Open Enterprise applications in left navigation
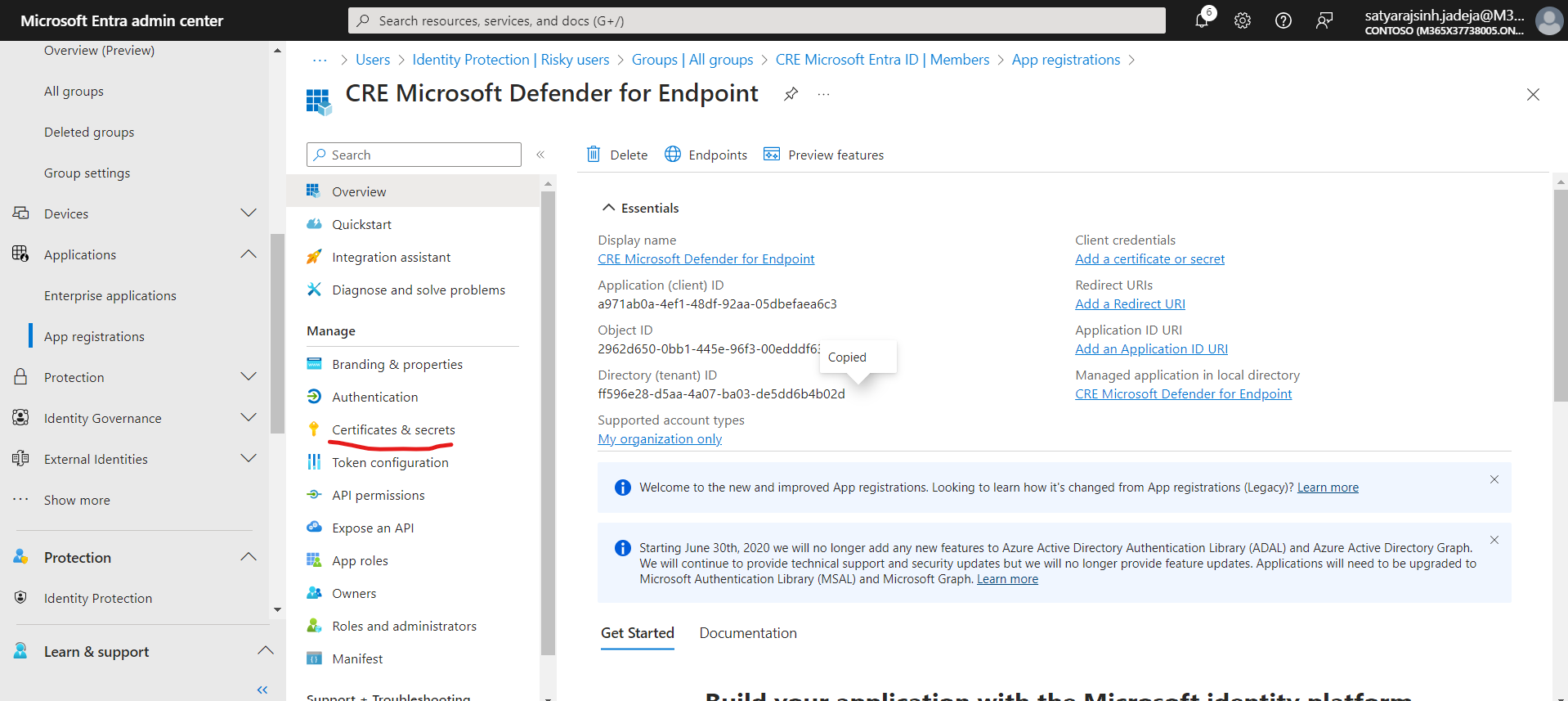The width and height of the screenshot is (1568, 701). click(x=110, y=295)
